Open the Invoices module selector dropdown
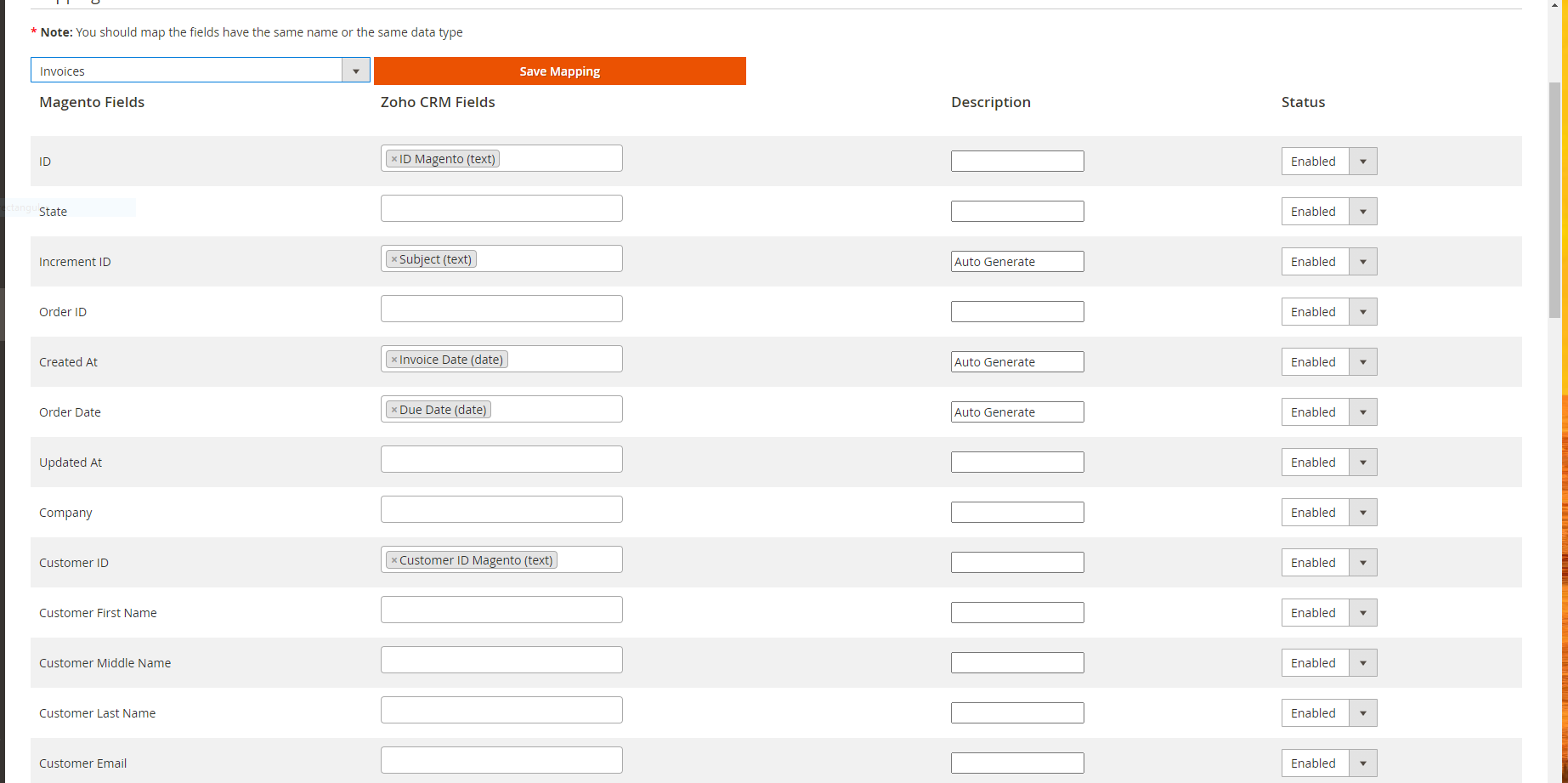 [x=355, y=70]
